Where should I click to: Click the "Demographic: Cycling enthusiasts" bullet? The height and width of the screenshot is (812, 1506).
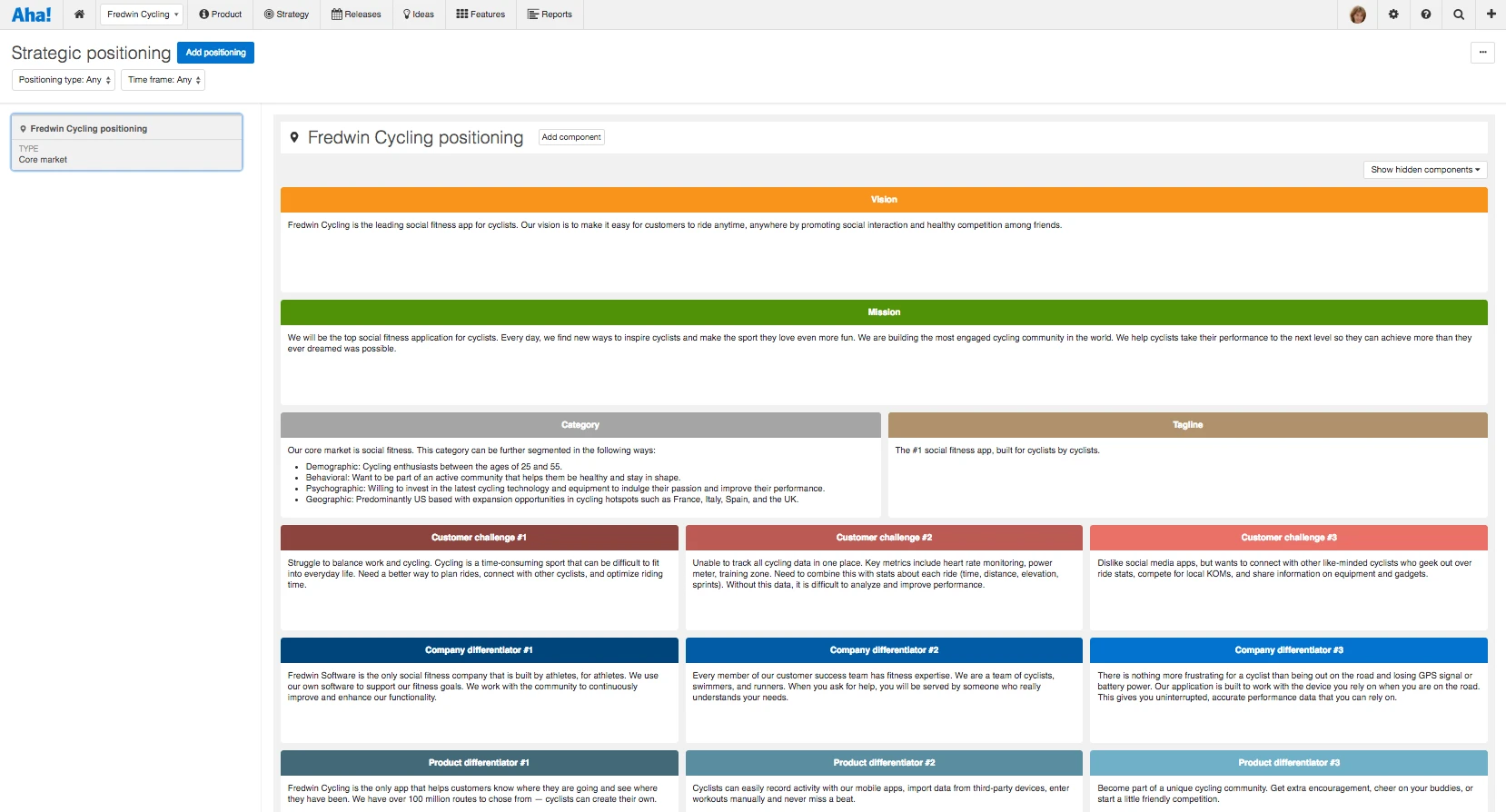tap(434, 467)
